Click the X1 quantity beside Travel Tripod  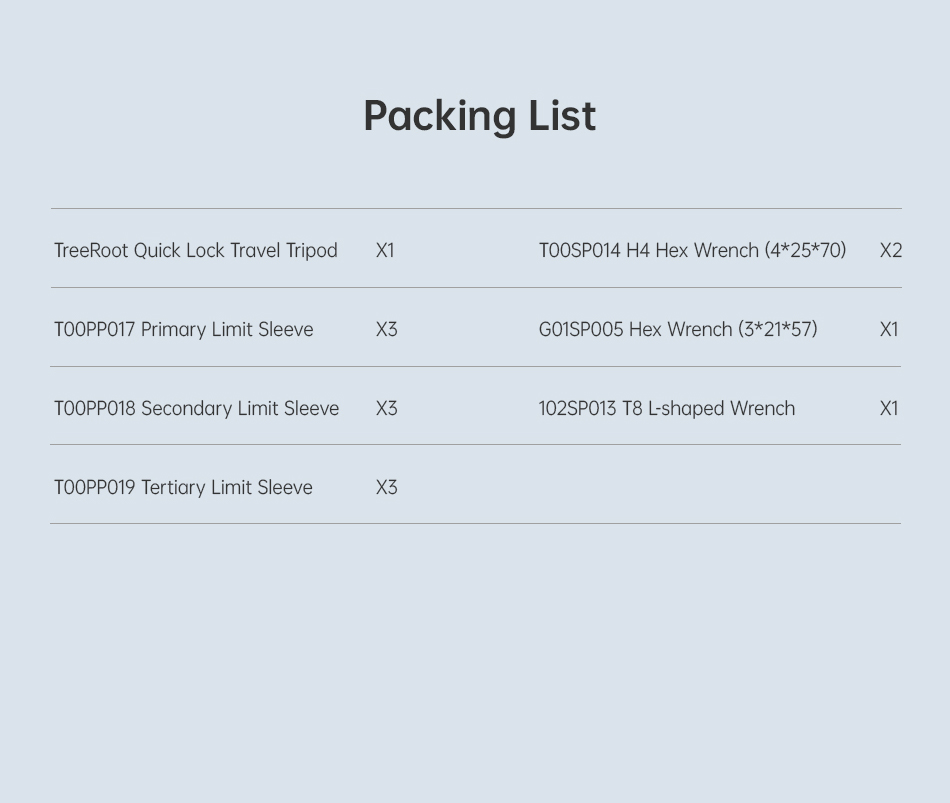click(385, 250)
